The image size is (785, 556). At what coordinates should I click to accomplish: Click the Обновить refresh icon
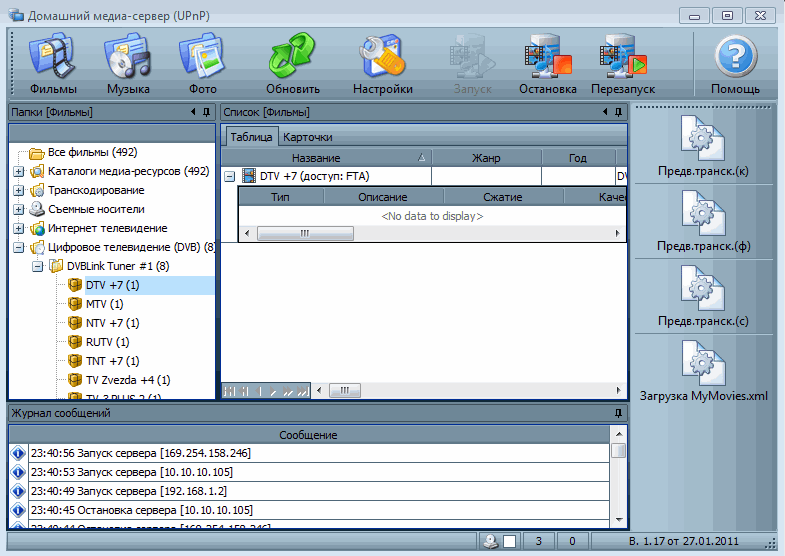click(x=293, y=64)
